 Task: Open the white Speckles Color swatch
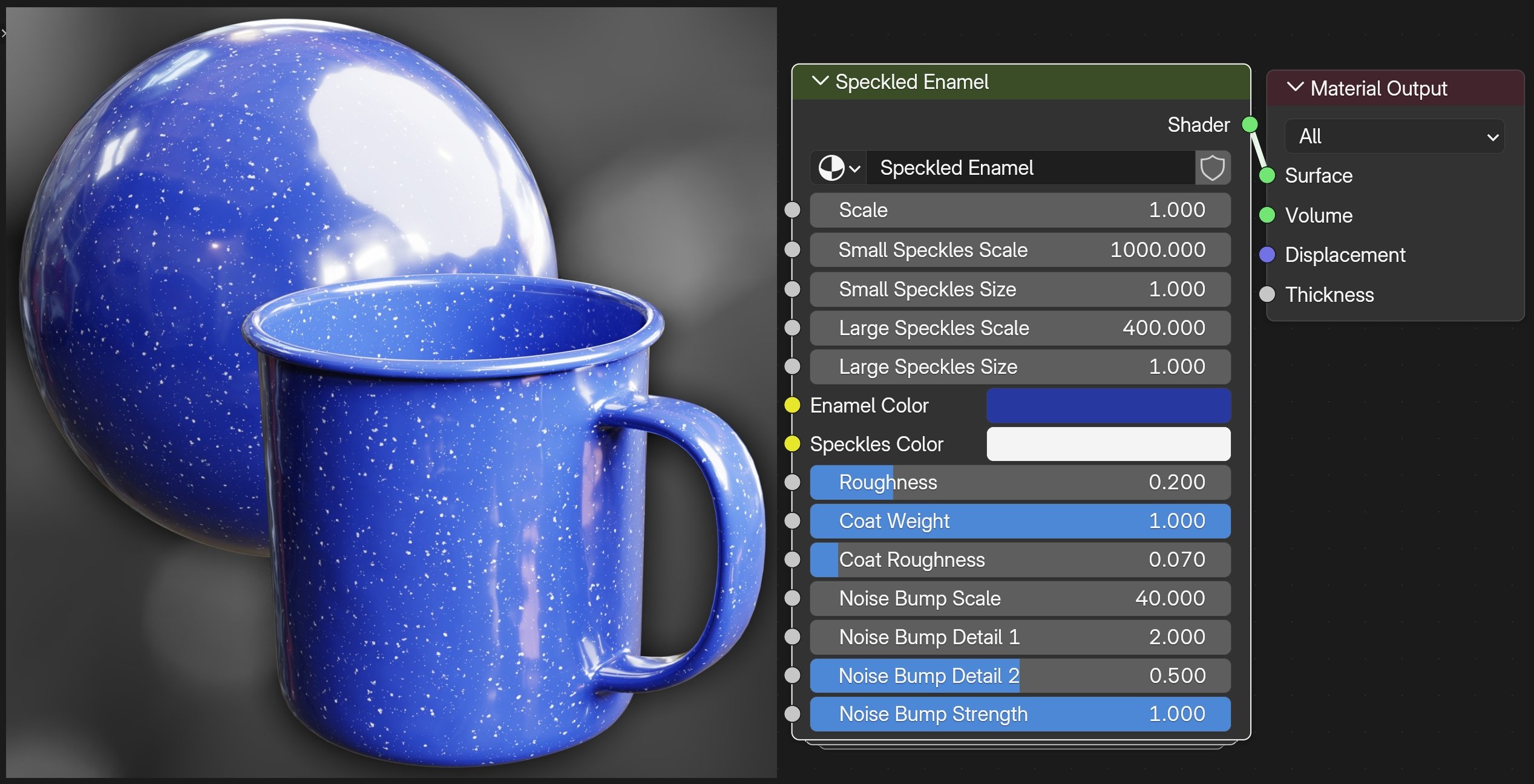(1108, 444)
